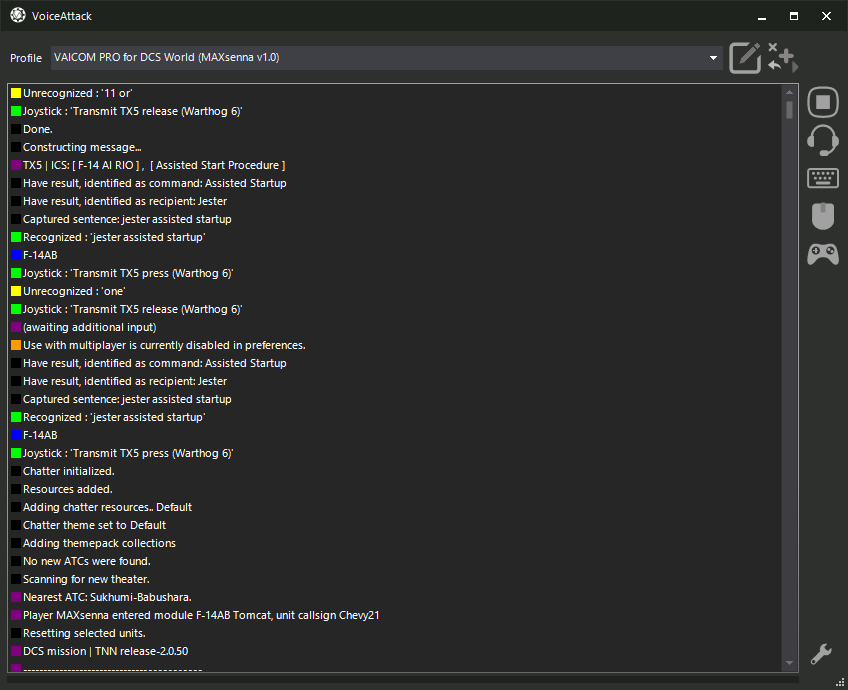Click the purple marker beside "Nearest ATC"
Viewport: 848px width, 690px height.
click(16, 597)
